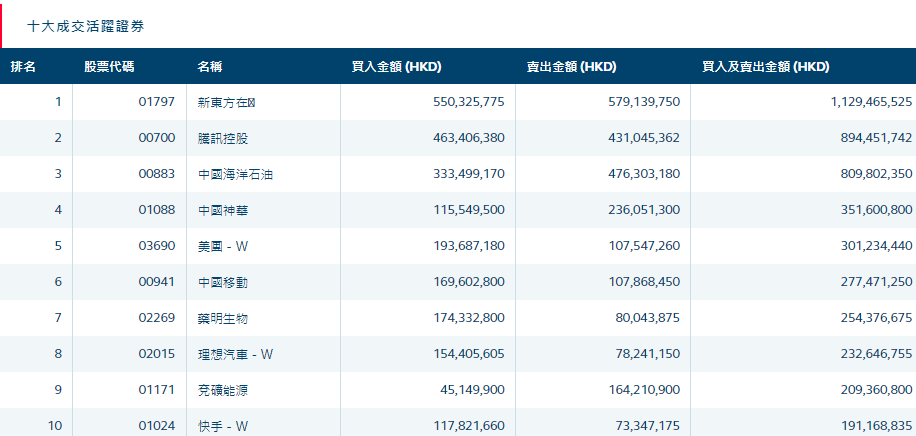The image size is (916, 436).
Task: Click the name 新東方在
Action: coord(227,102)
